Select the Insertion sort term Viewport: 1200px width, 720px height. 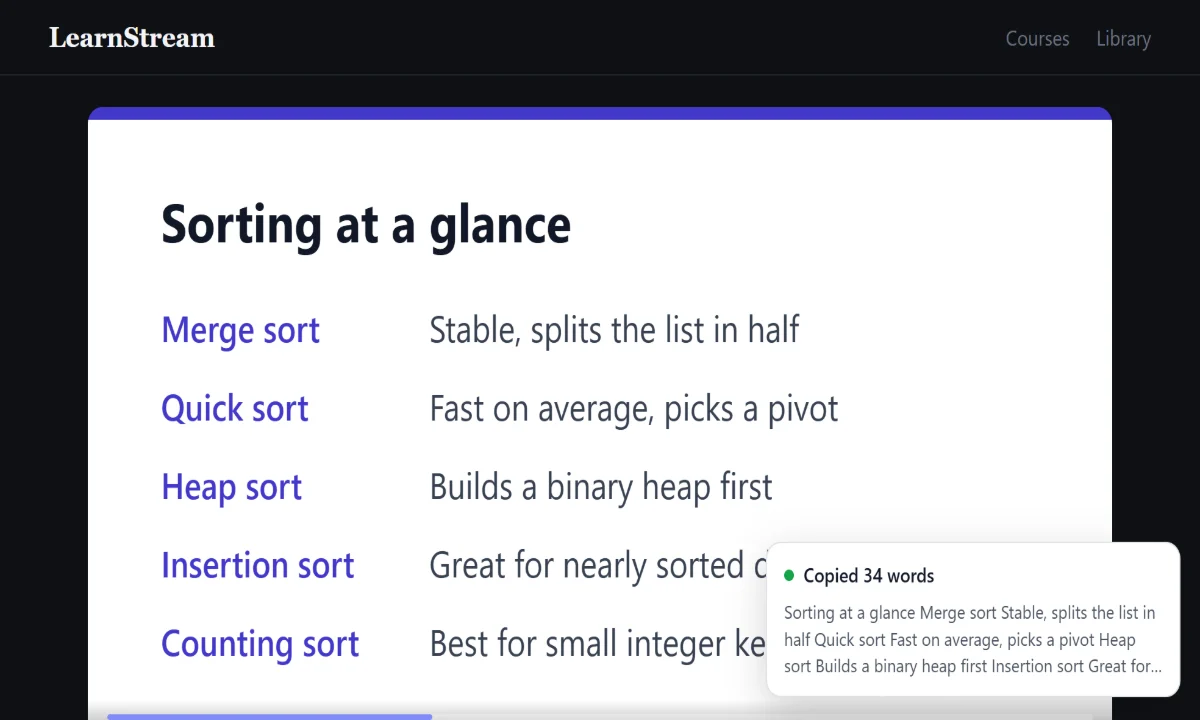click(x=258, y=565)
